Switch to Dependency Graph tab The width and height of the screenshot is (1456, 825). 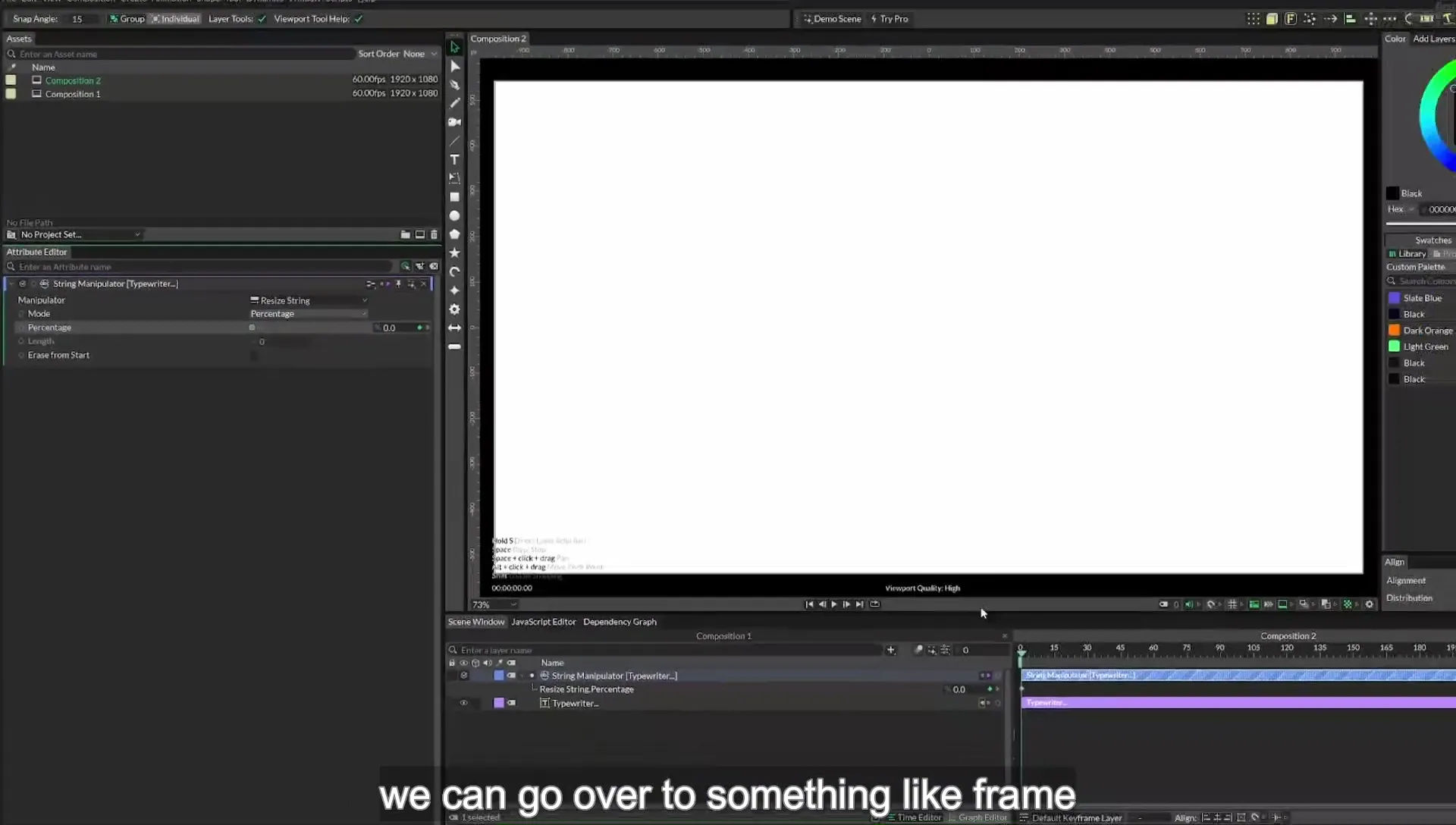(x=620, y=622)
